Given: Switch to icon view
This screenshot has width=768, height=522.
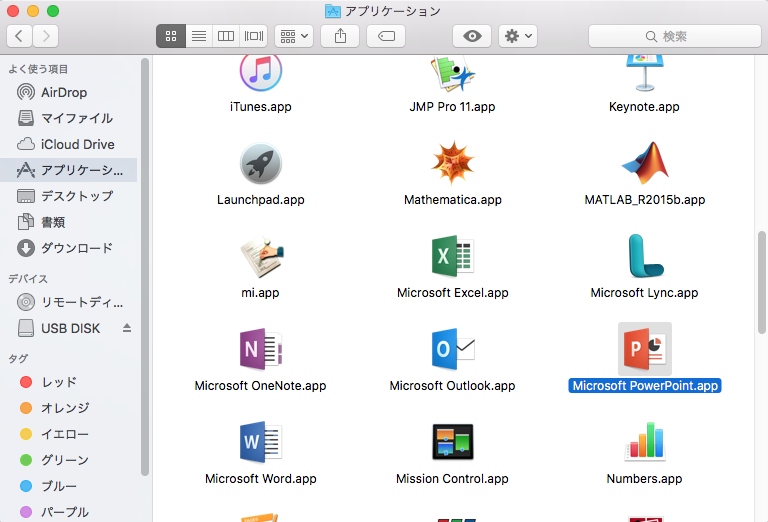Looking at the screenshot, I should [x=171, y=36].
